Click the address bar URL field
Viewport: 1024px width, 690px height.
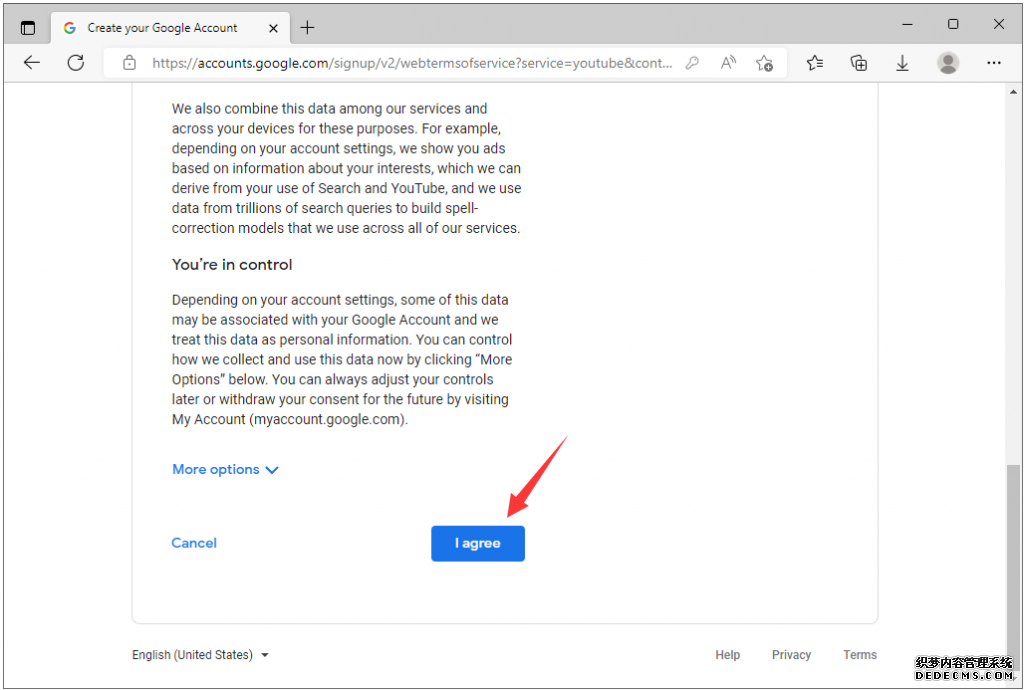tap(411, 63)
